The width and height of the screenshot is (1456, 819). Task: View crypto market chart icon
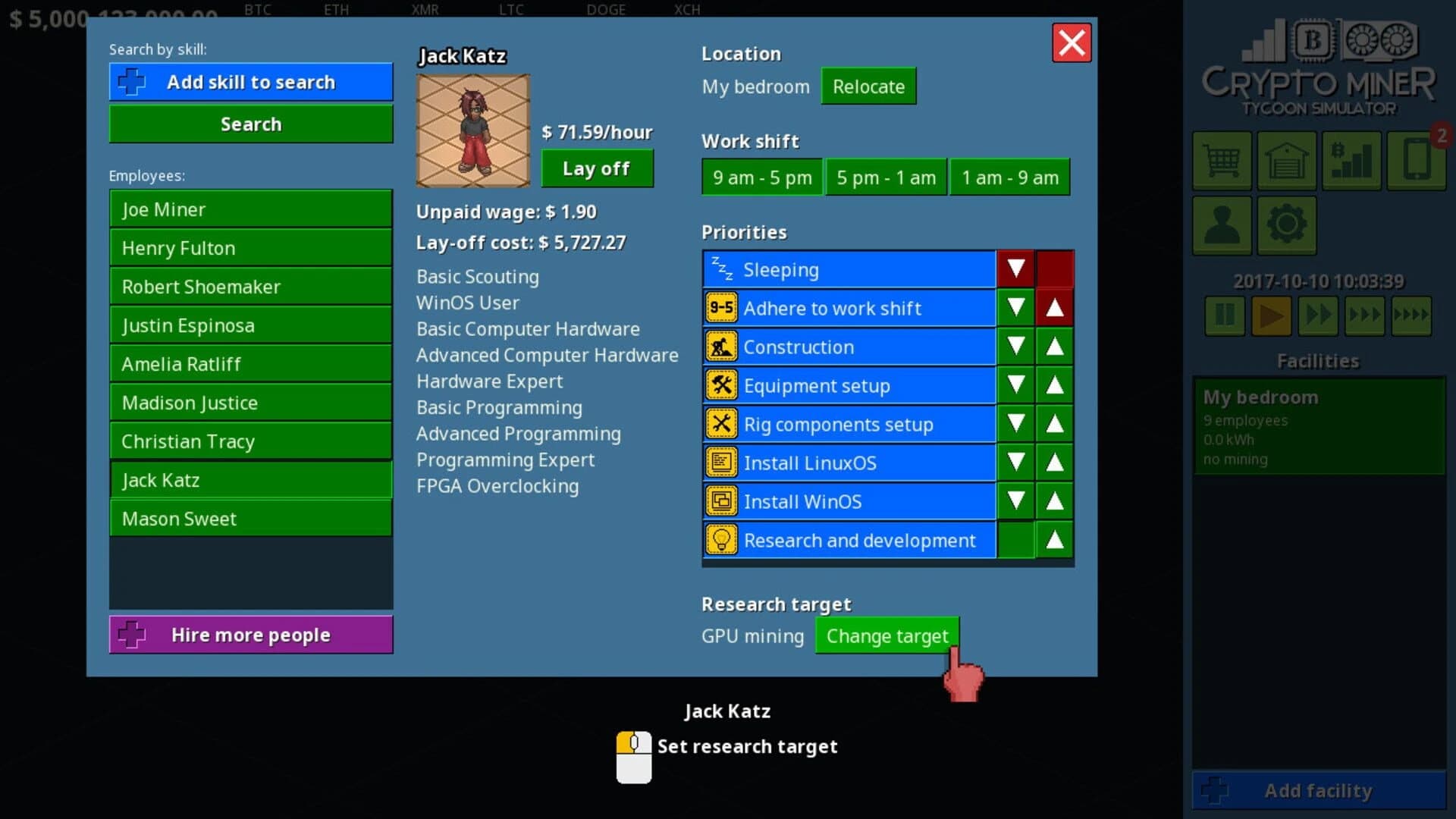click(1351, 161)
